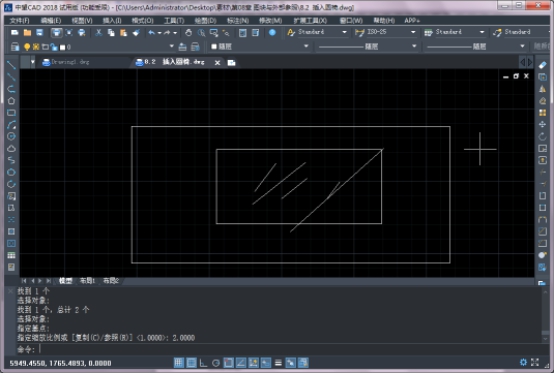Expand the layer 0 dropdown list
The image size is (554, 374).
click(x=172, y=46)
